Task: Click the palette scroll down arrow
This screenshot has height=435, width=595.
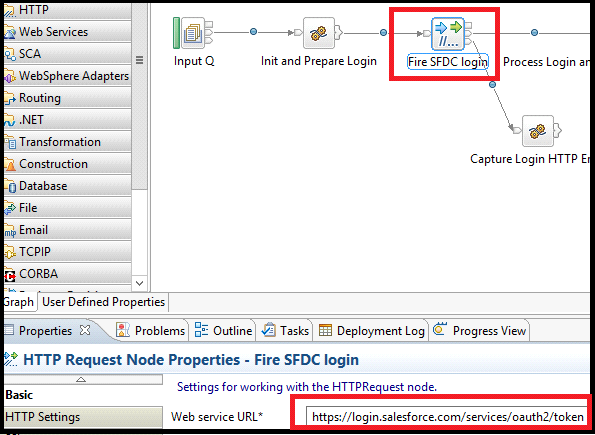Action: click(x=139, y=283)
